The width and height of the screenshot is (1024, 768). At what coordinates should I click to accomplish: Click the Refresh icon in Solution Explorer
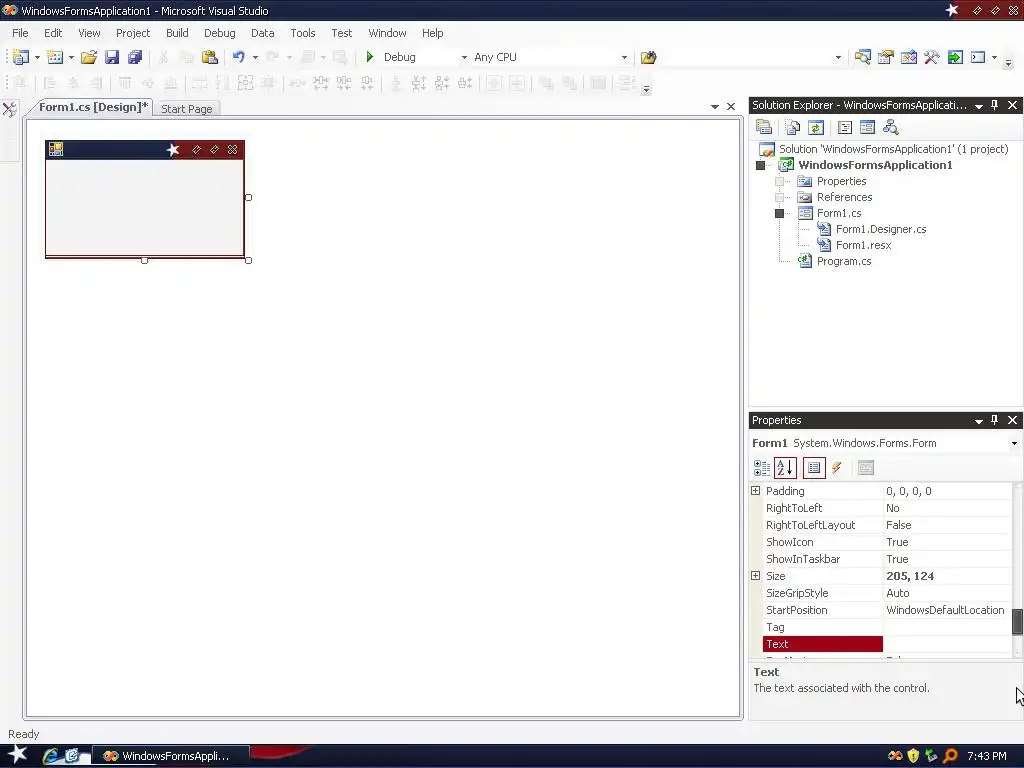tap(816, 127)
